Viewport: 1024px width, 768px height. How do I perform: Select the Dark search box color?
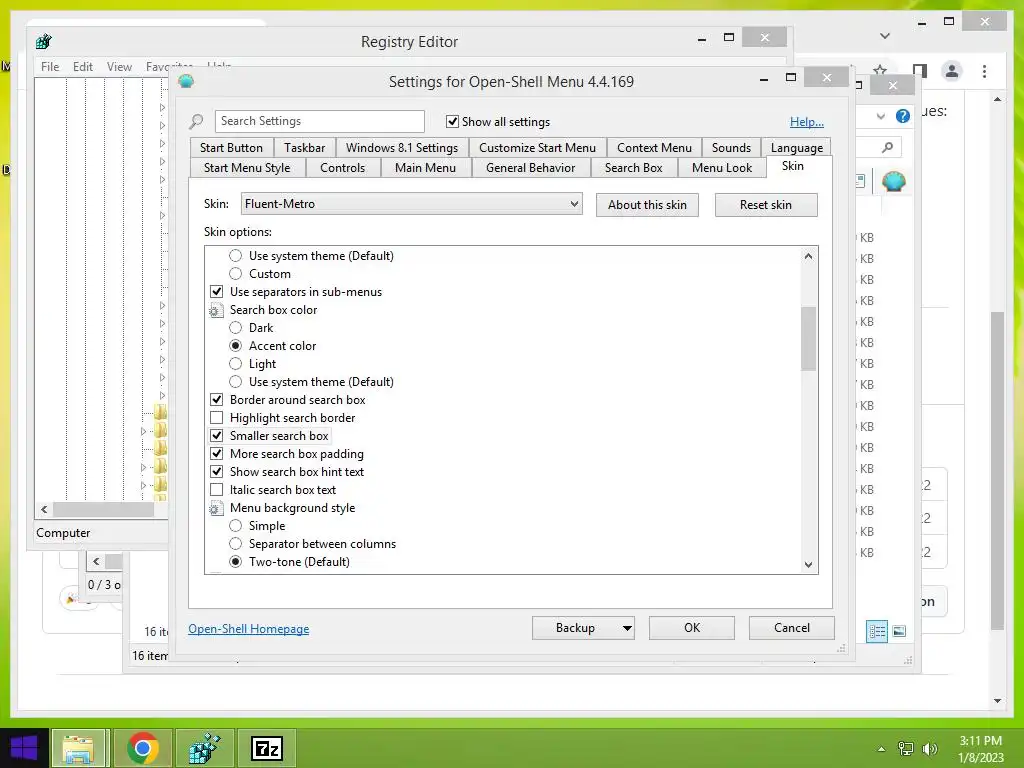point(236,328)
